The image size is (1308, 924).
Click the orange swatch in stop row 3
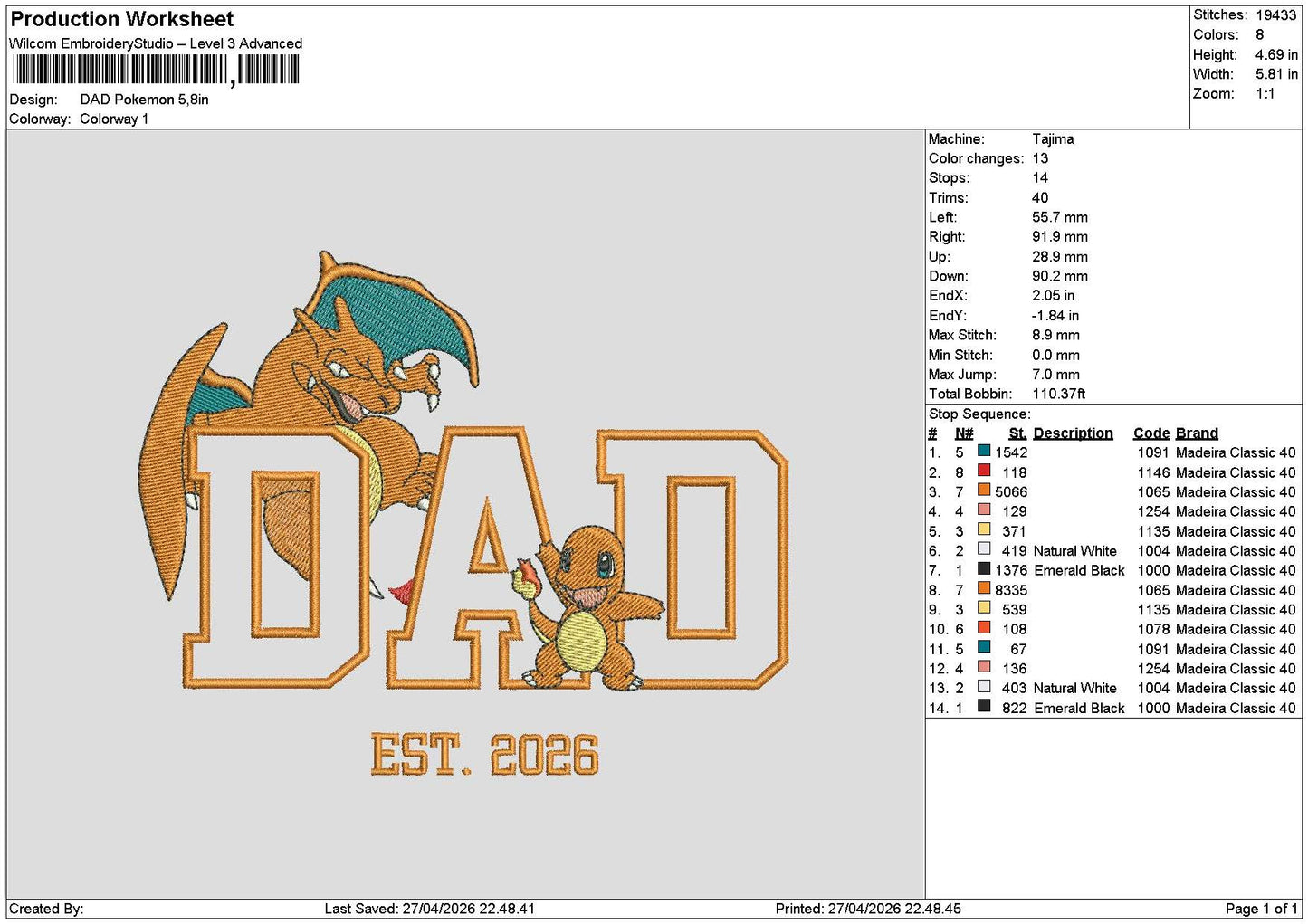click(984, 491)
